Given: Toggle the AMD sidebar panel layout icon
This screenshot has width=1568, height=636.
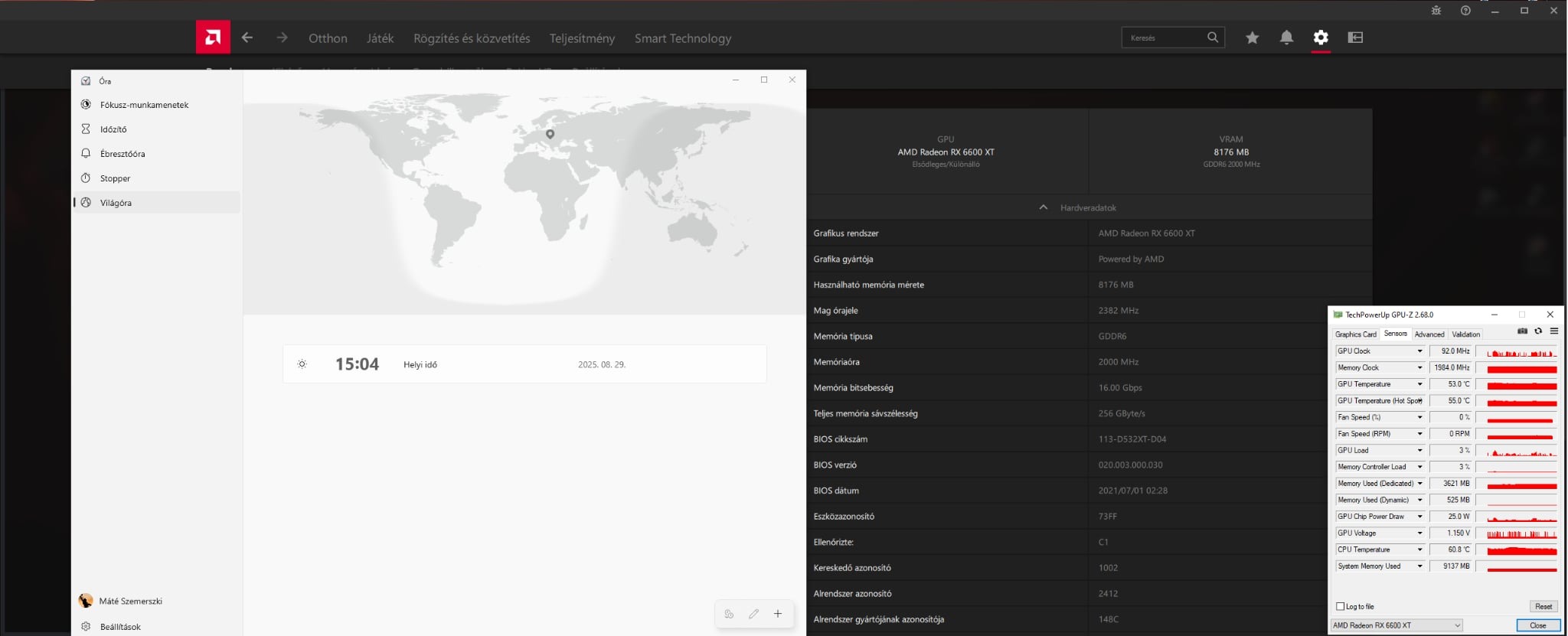Looking at the screenshot, I should point(1355,38).
